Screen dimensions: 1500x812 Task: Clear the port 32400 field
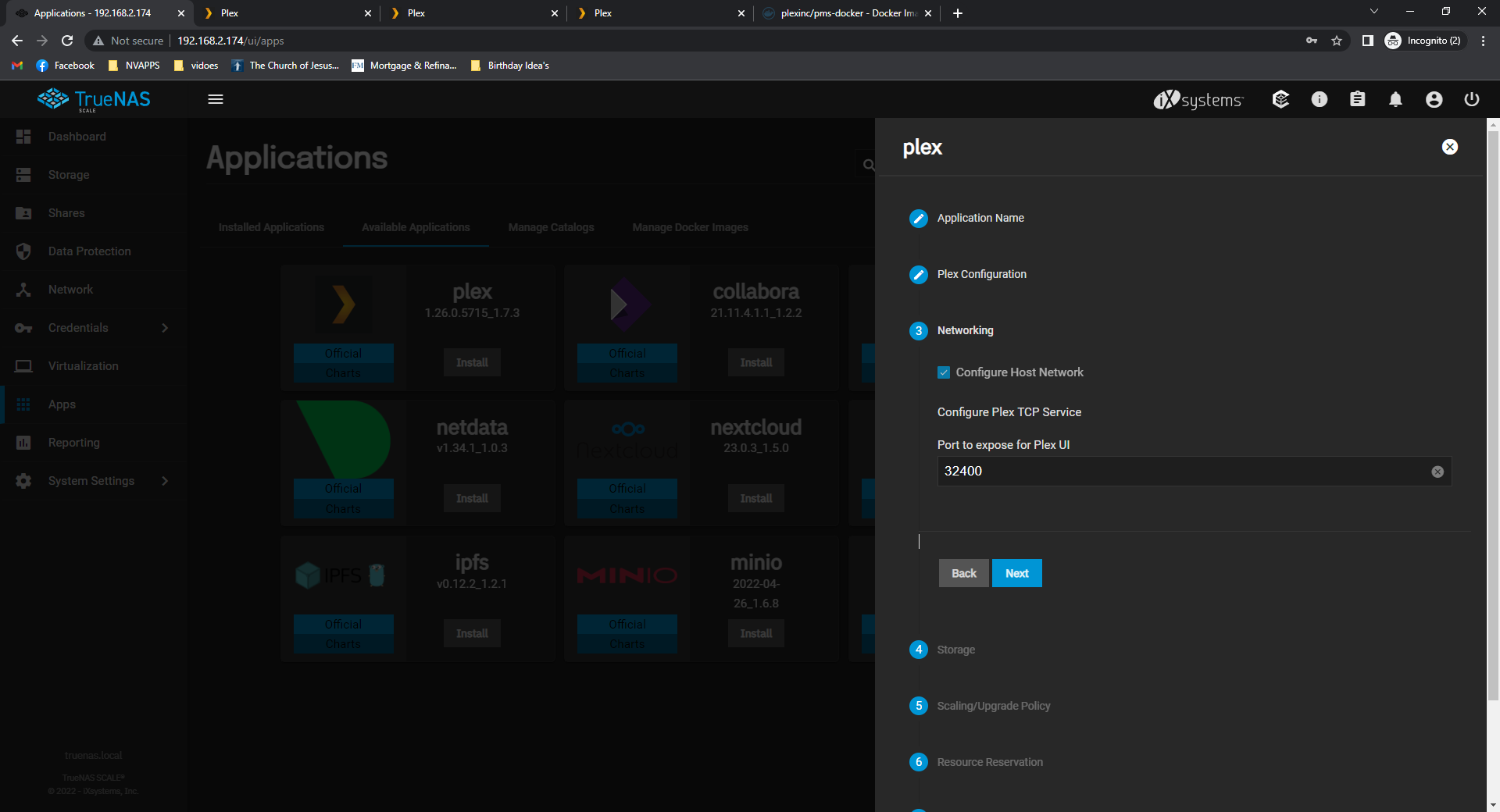point(1437,472)
